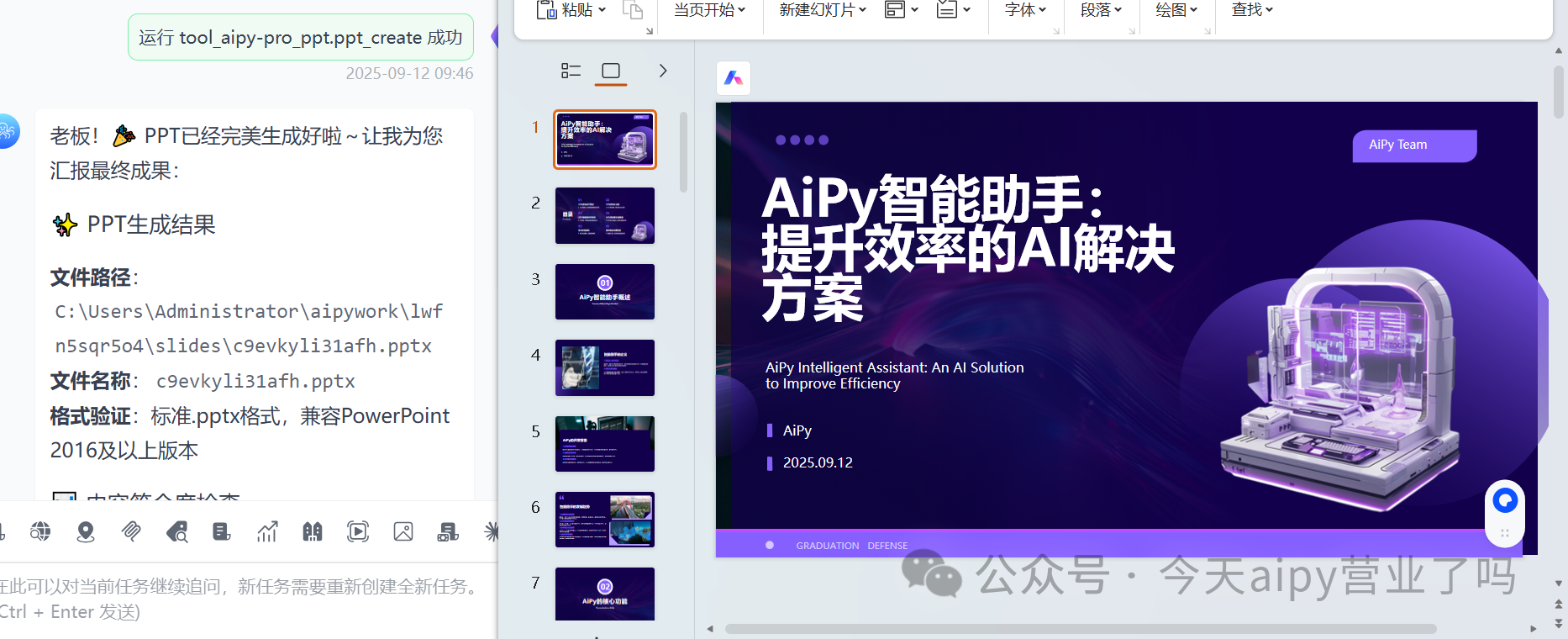Click the buildings icon in chat toolbar
Screen dimensions: 1568x639
(313, 531)
